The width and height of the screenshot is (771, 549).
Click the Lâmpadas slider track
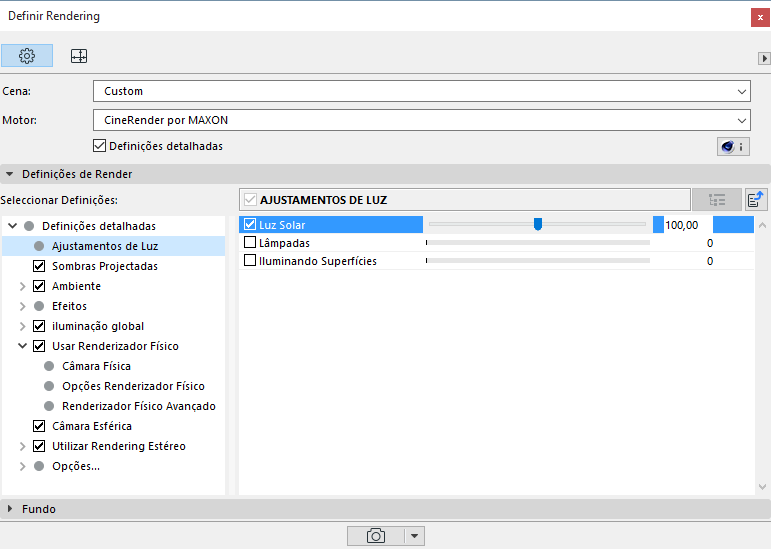click(538, 242)
